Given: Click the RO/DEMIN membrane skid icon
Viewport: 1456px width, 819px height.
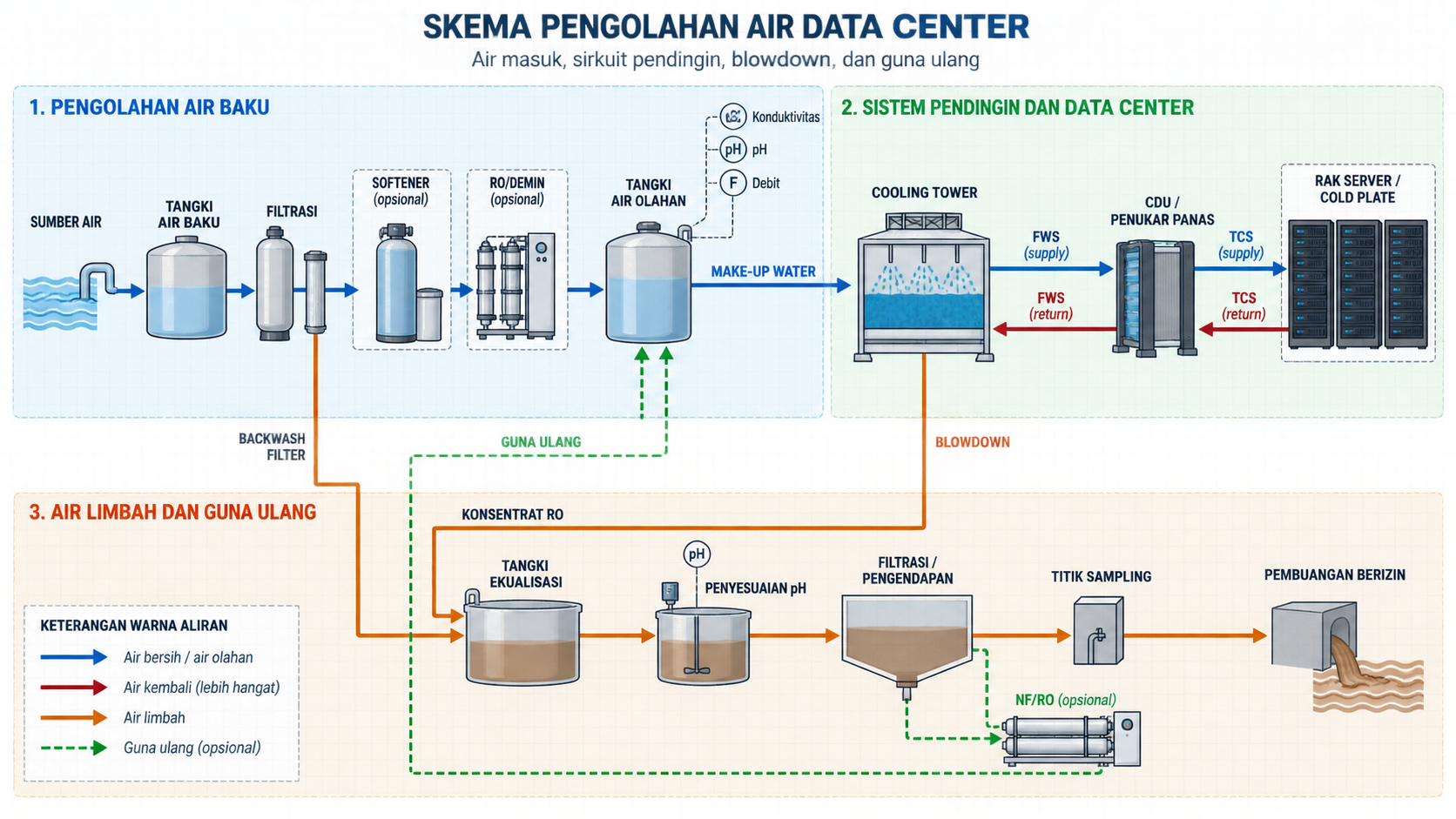Looking at the screenshot, I should 516,285.
